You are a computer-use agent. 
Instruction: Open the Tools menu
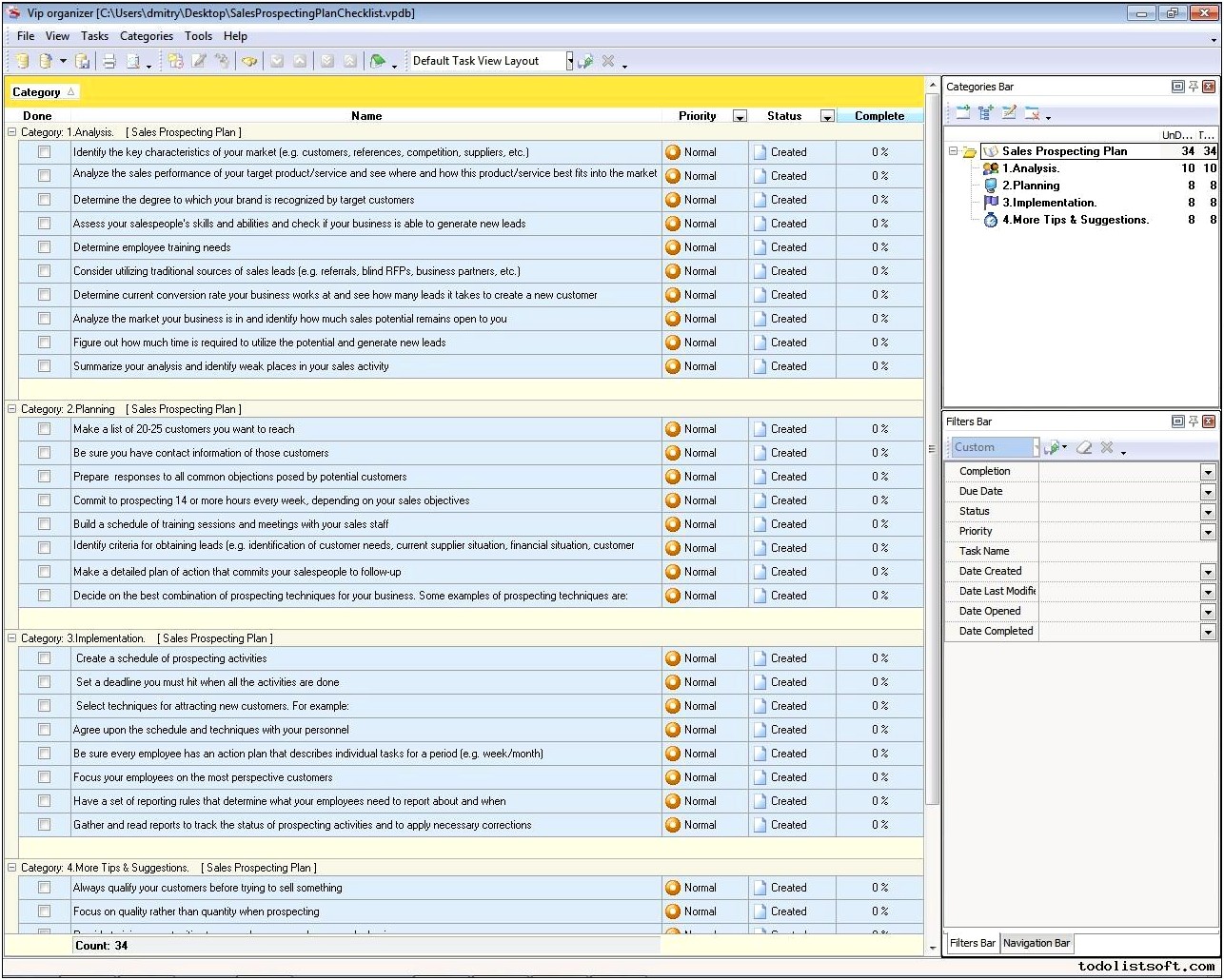point(198,36)
